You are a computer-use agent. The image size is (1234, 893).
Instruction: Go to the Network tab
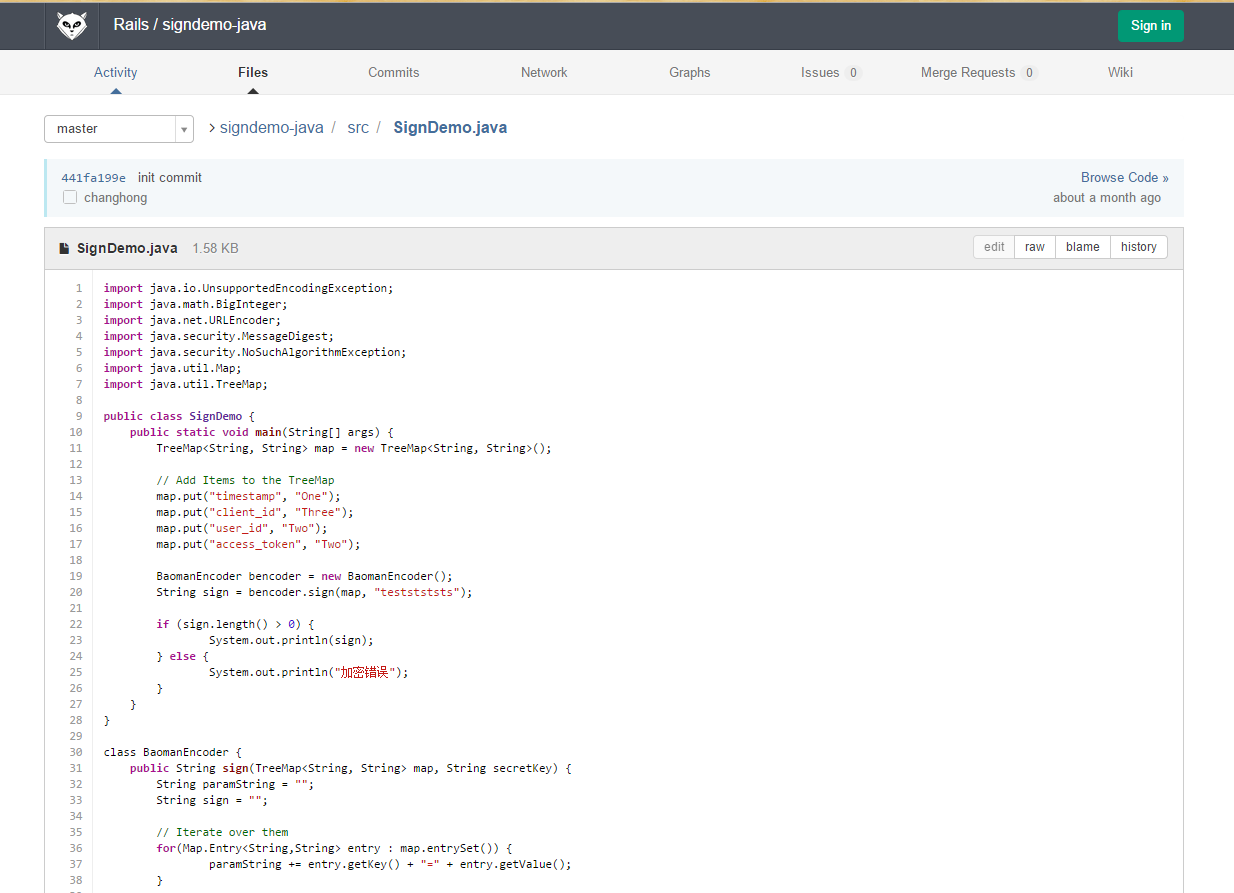544,72
